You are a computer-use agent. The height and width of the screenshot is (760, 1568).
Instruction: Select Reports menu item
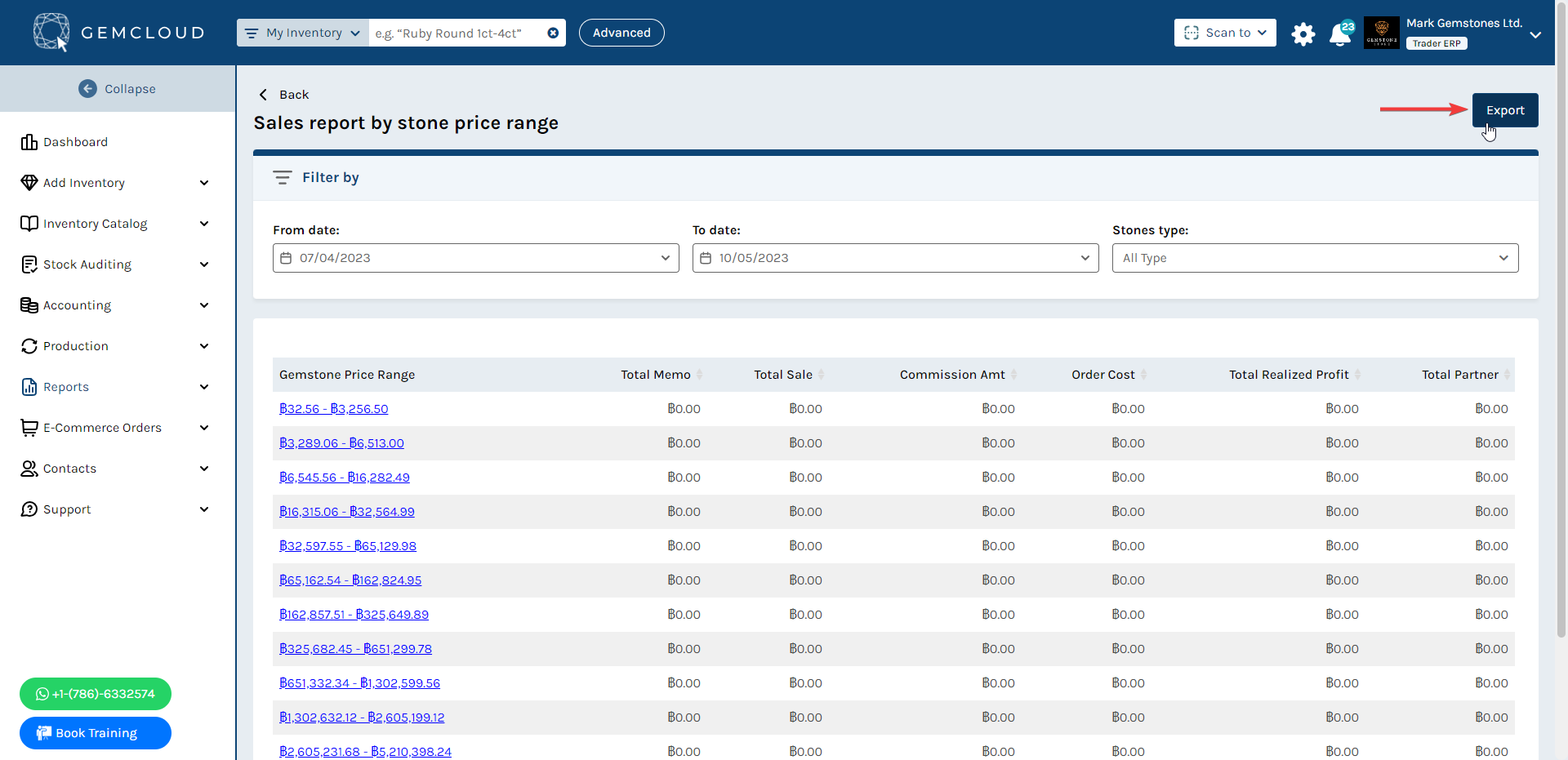point(66,387)
